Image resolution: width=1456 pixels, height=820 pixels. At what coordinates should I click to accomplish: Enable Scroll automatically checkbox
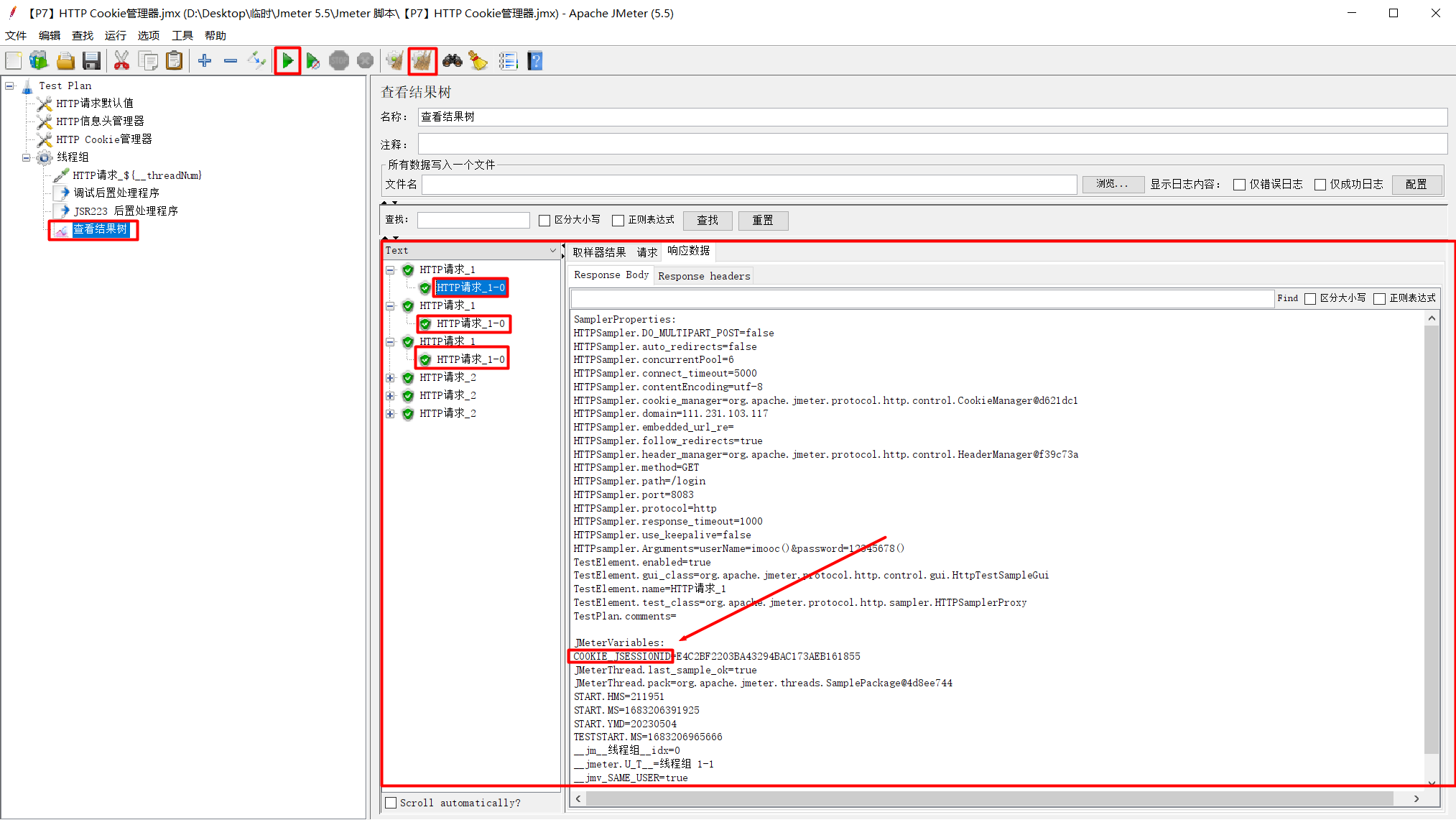click(391, 803)
